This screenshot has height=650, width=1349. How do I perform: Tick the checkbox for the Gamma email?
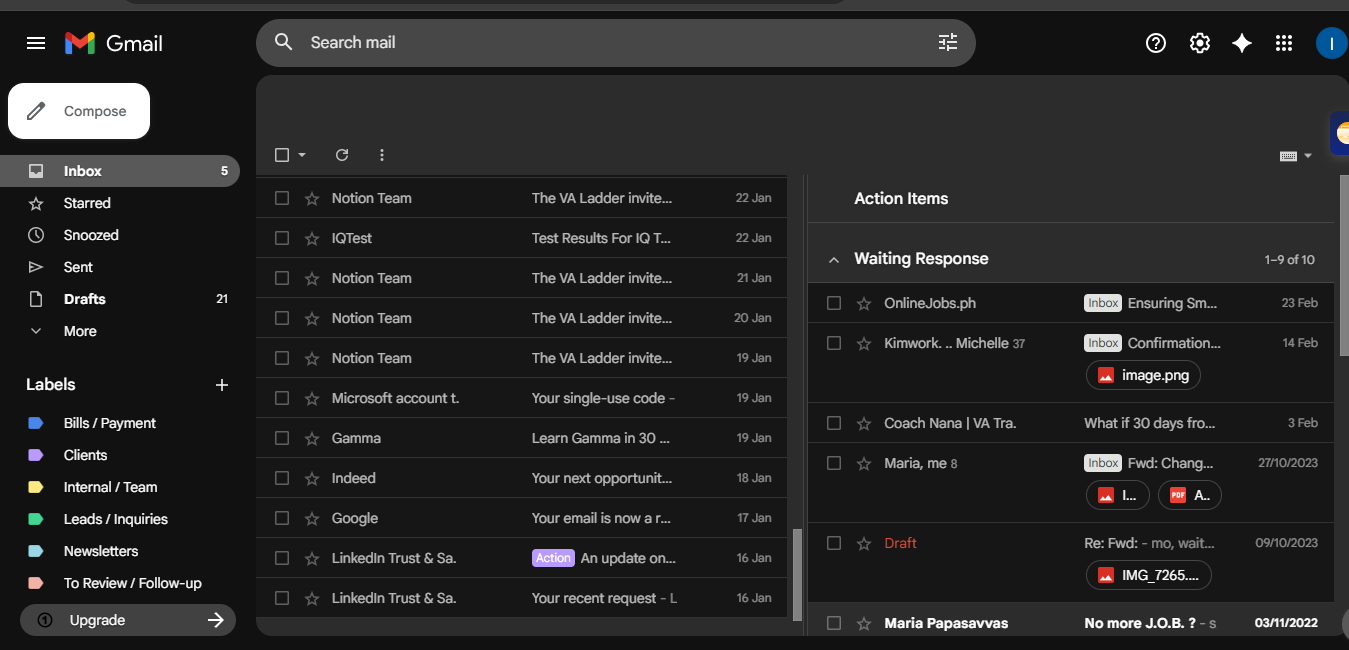(x=282, y=438)
